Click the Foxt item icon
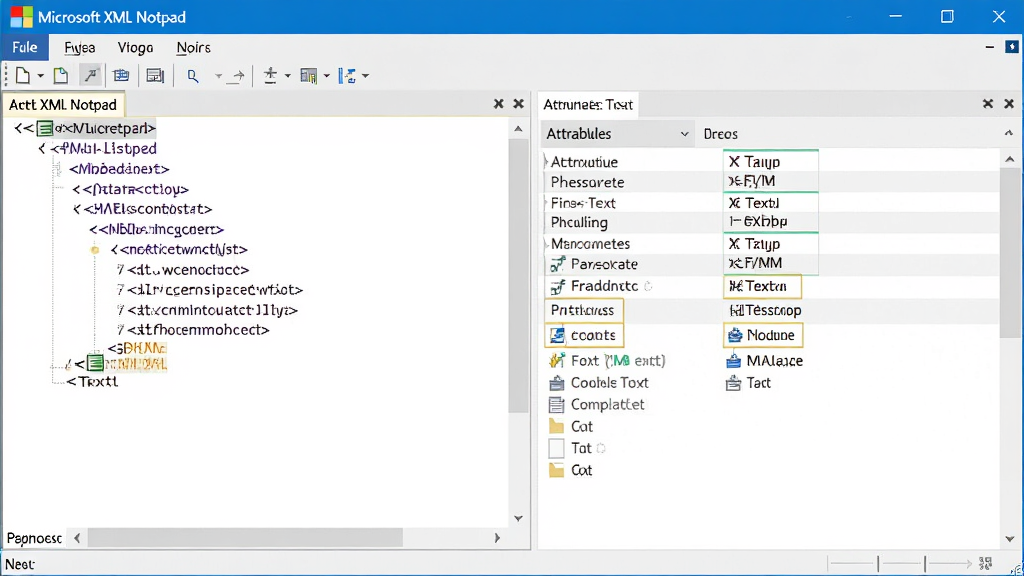The height and width of the screenshot is (576, 1024). click(557, 360)
